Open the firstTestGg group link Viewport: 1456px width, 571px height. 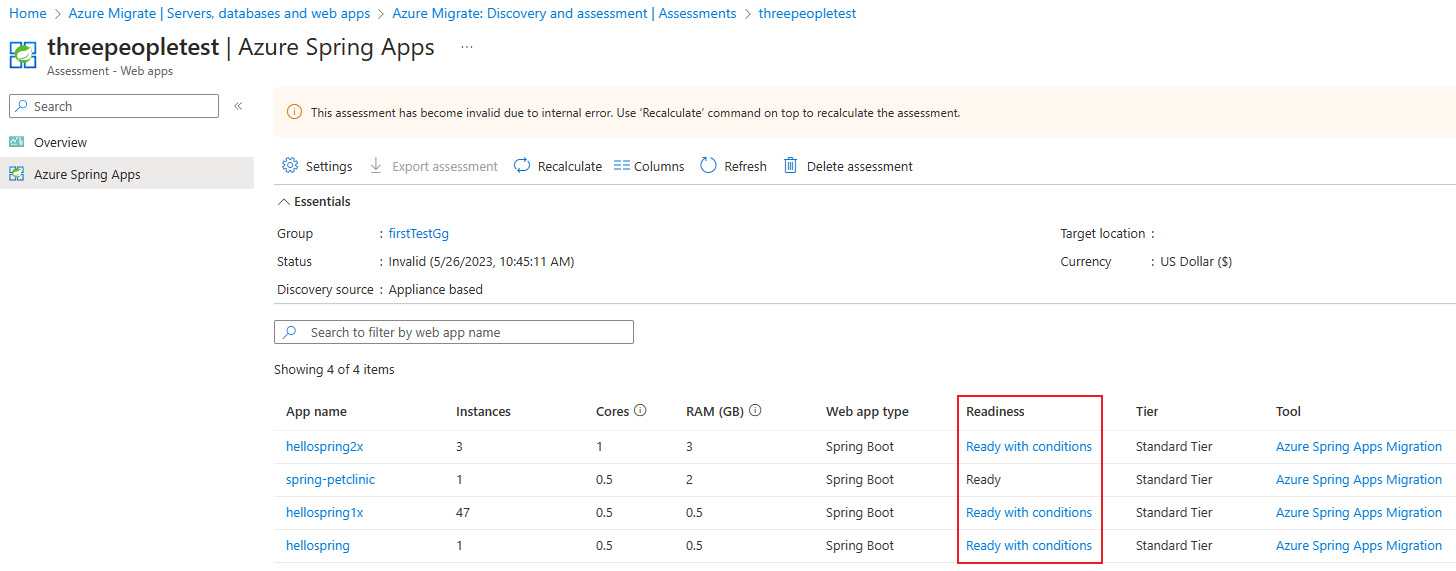tap(418, 234)
